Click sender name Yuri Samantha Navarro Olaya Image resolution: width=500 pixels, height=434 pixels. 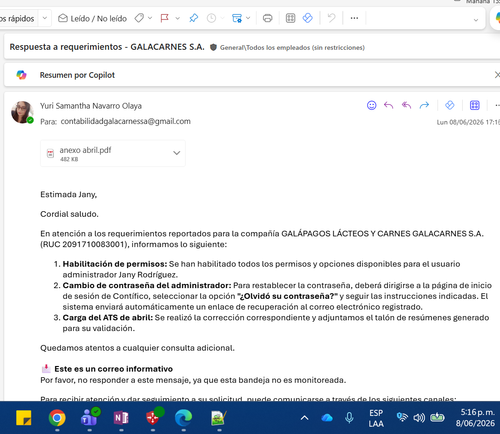91,106
